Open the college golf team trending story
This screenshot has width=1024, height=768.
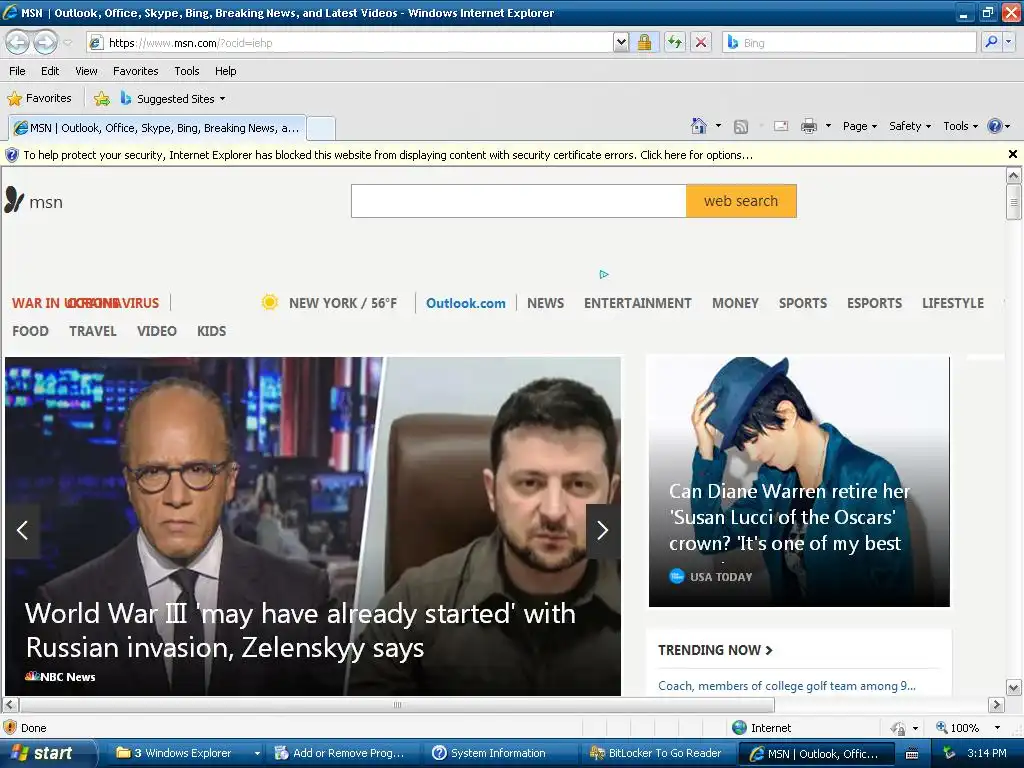coord(787,686)
